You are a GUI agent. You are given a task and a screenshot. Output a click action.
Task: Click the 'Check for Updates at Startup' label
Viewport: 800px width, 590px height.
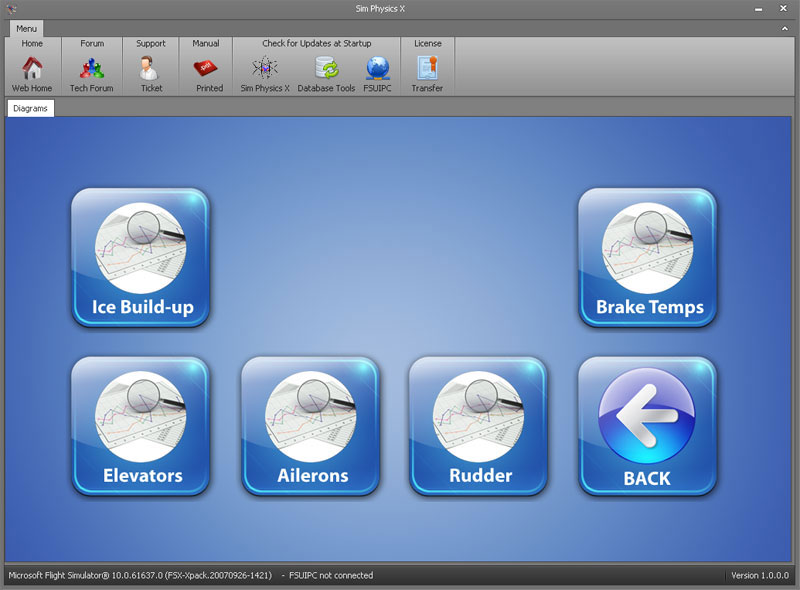[x=316, y=43]
